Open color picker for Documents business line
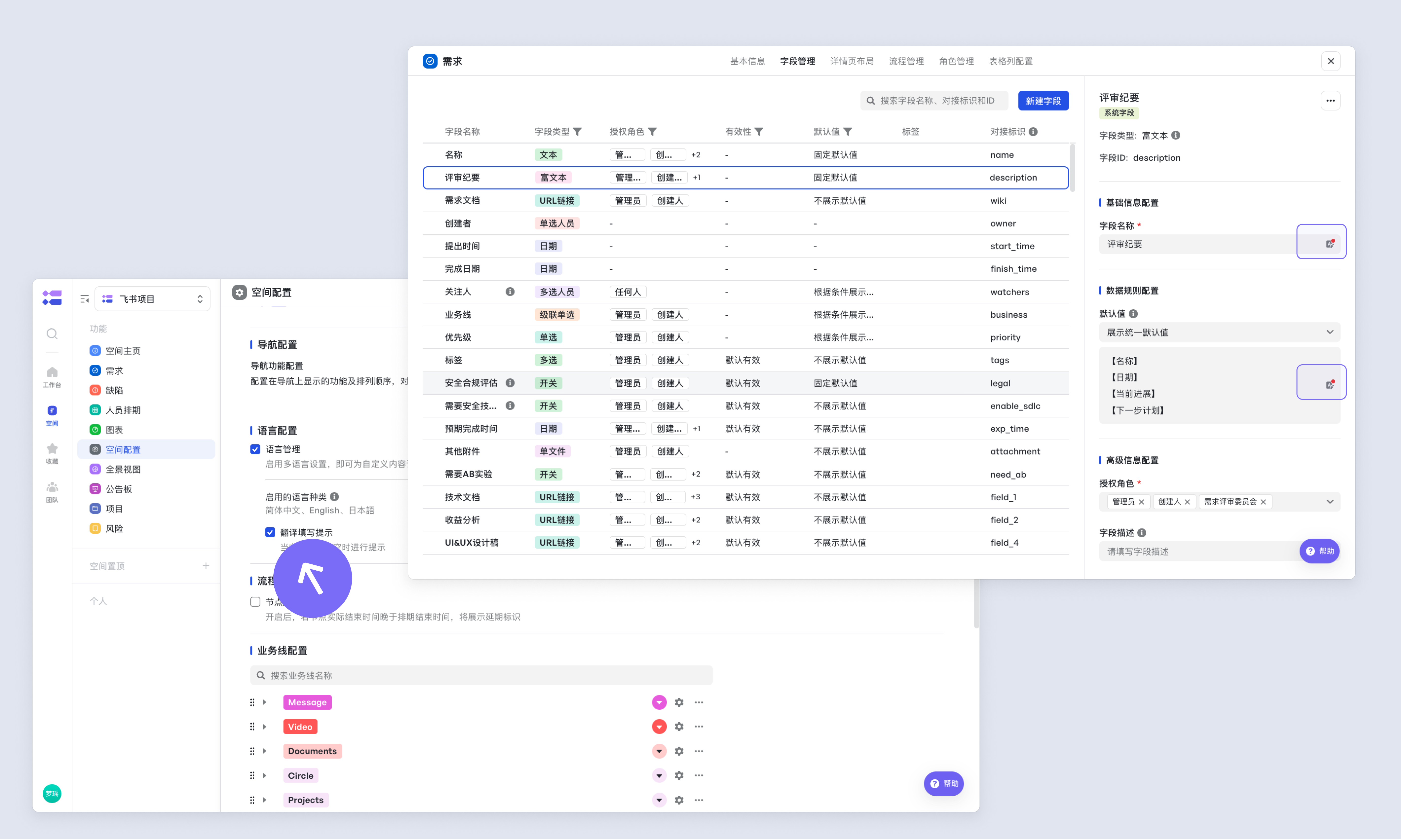Viewport: 1401px width, 840px height. click(x=659, y=751)
